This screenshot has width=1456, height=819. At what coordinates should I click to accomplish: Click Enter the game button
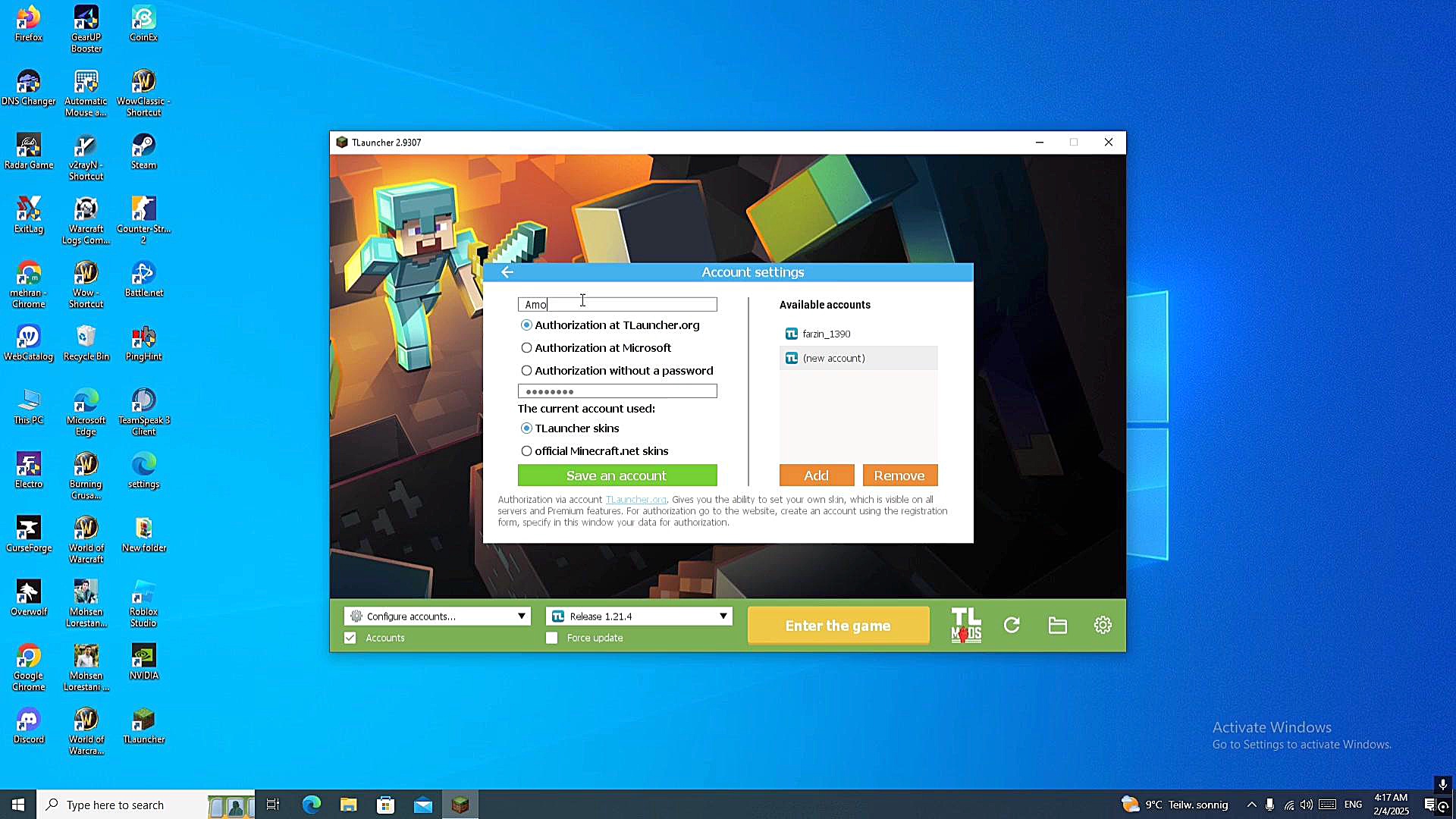[838, 626]
